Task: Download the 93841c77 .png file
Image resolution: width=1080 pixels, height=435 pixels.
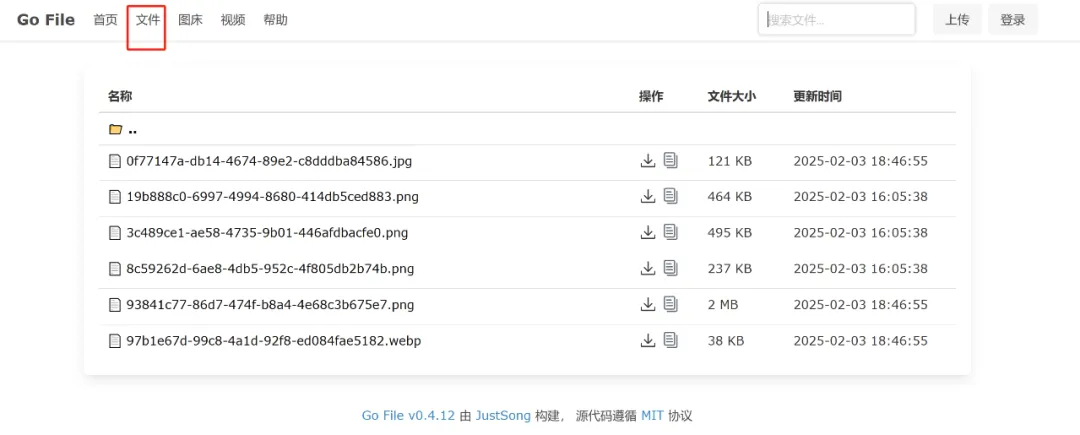Action: (647, 304)
